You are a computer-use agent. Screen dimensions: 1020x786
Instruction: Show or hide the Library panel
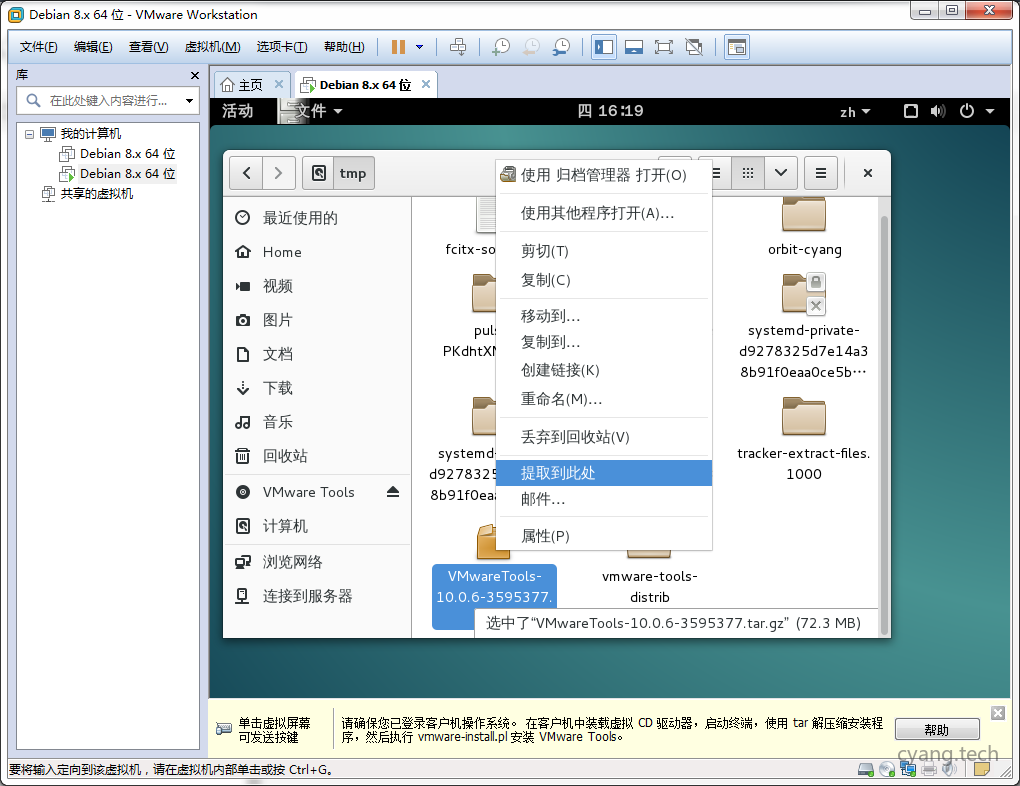click(603, 46)
